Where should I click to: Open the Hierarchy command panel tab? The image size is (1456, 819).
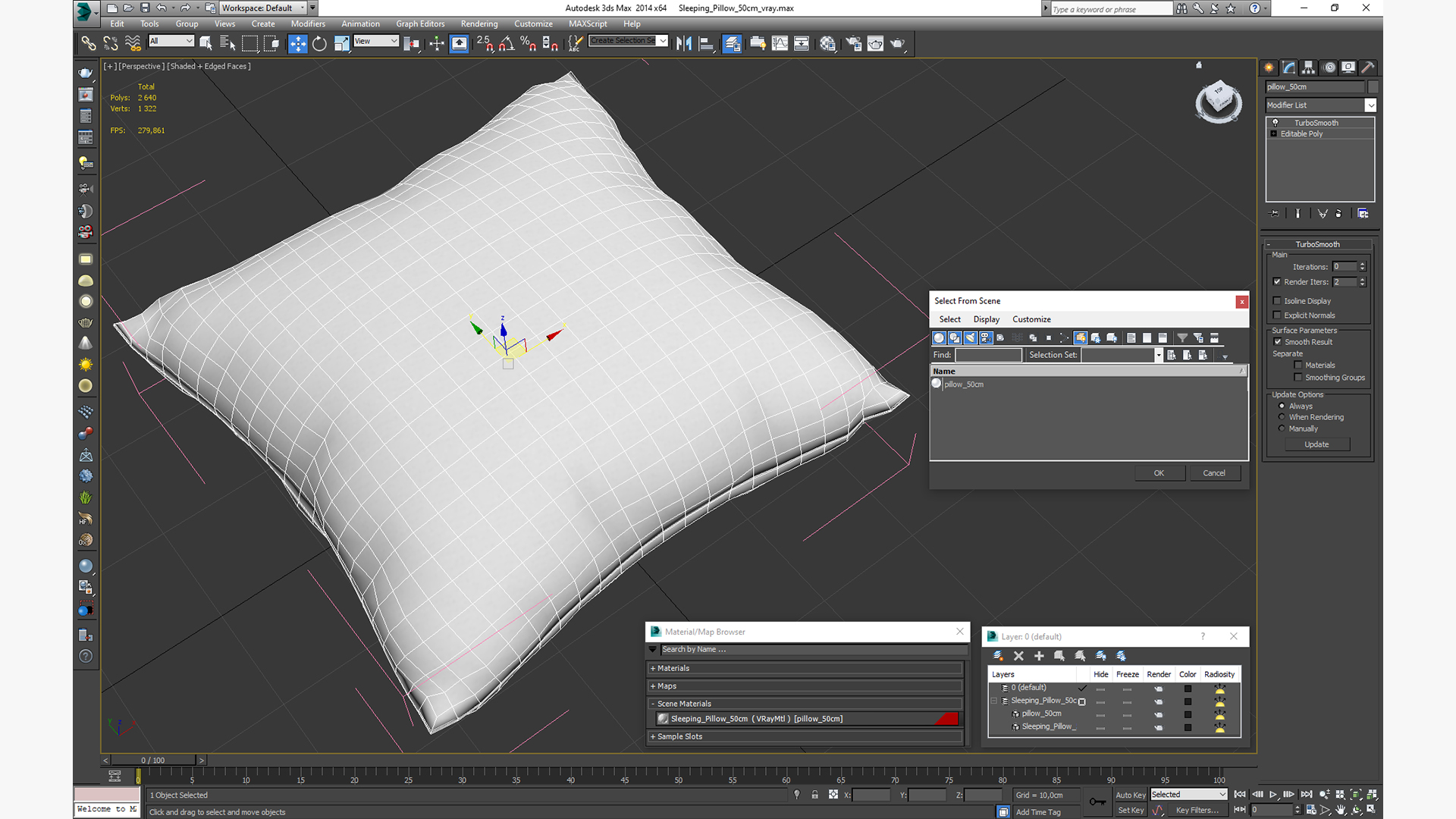(1308, 67)
